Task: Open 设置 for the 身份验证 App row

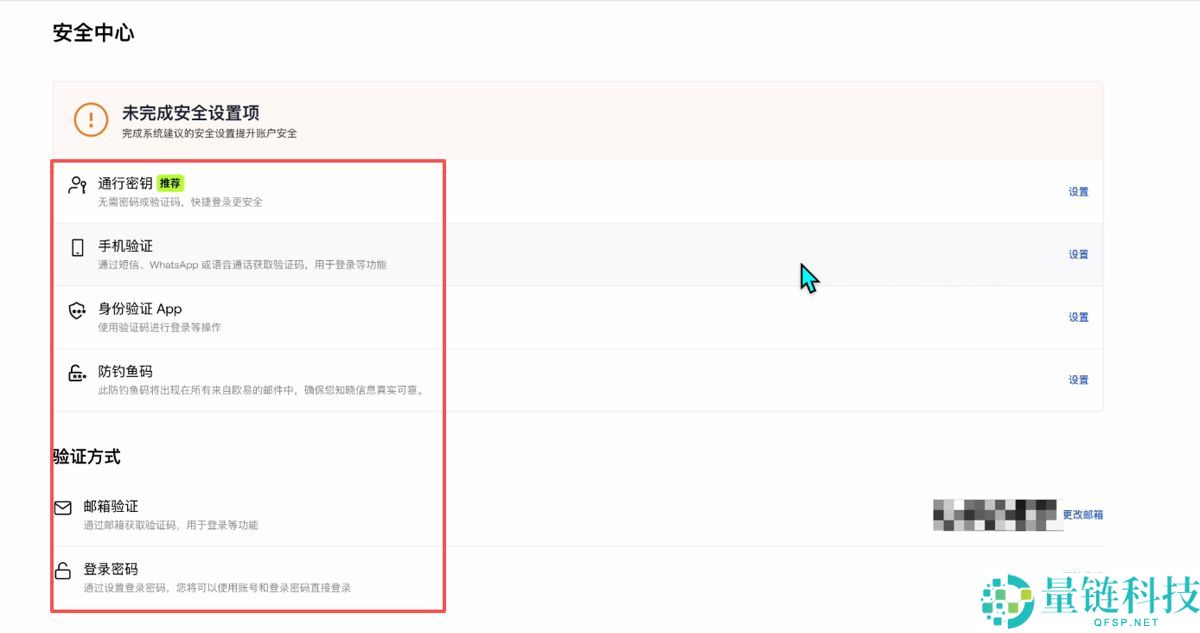Action: (x=1078, y=318)
